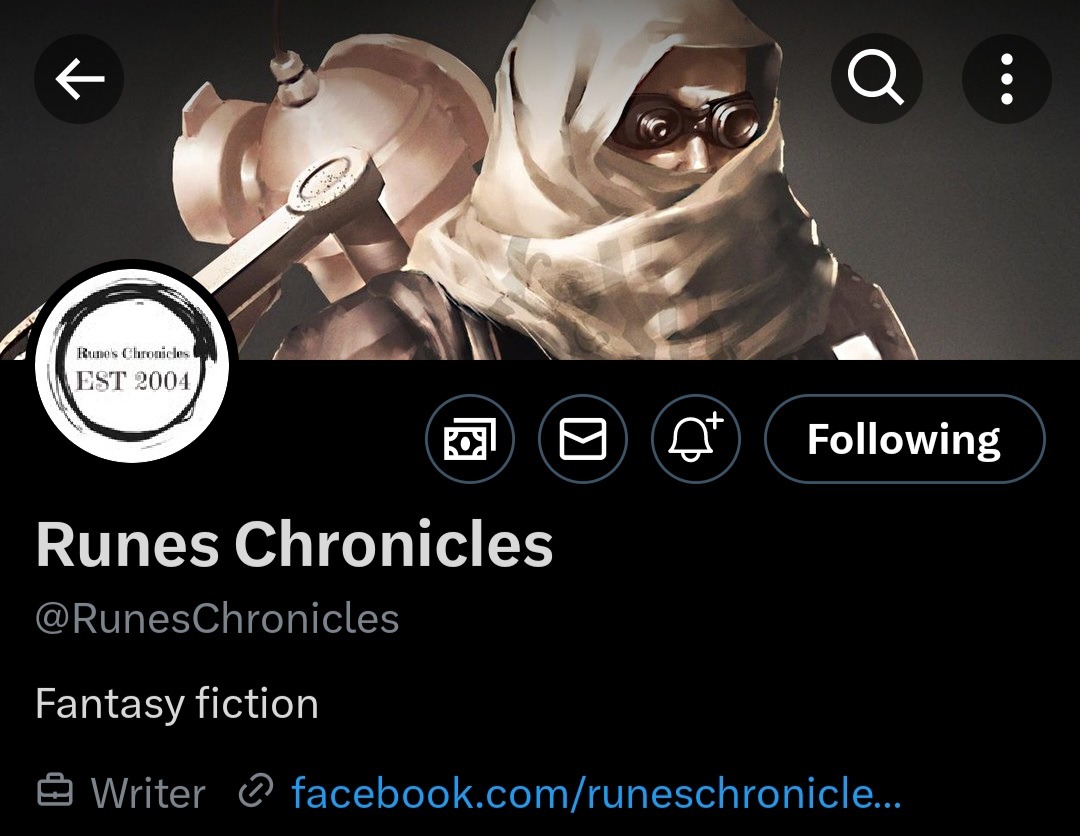Image resolution: width=1080 pixels, height=836 pixels.
Task: Message Runes Chronicles with the envelope icon
Action: (x=583, y=439)
